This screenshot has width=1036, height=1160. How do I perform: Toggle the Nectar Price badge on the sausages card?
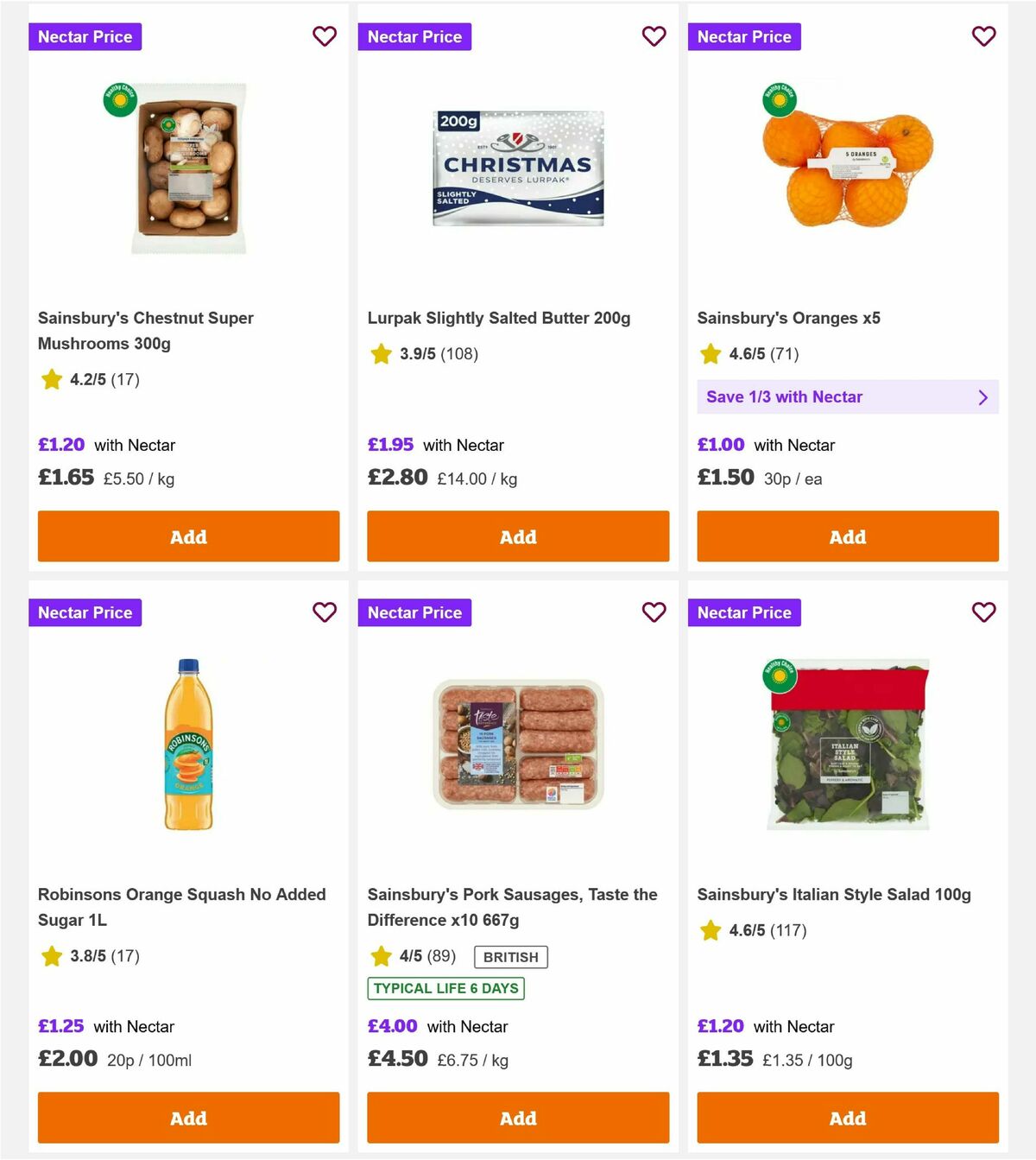[x=414, y=612]
